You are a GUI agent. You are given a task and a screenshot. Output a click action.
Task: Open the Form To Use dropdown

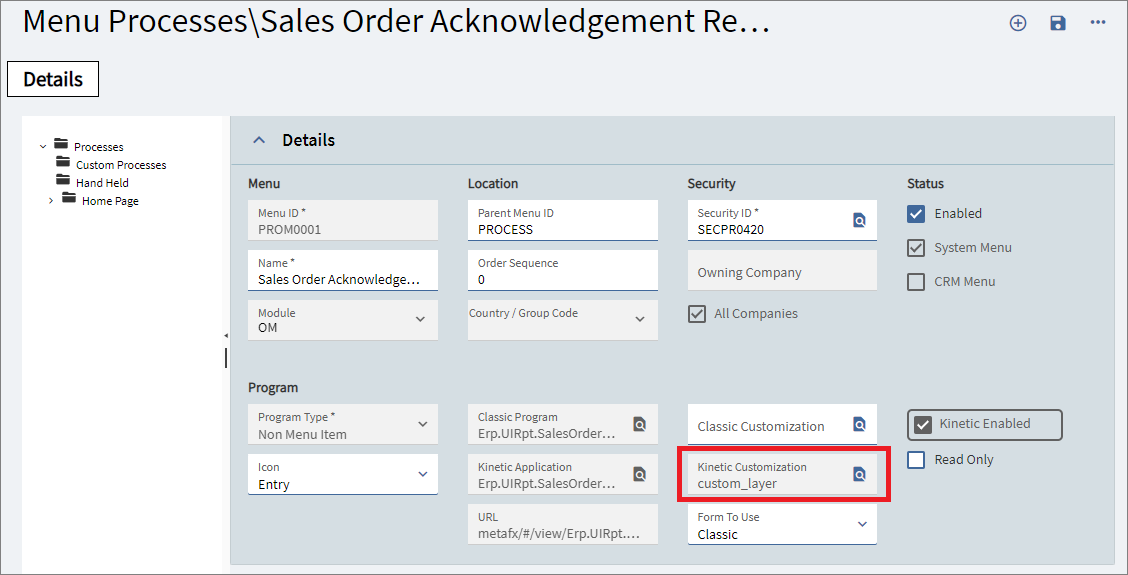[x=862, y=524]
